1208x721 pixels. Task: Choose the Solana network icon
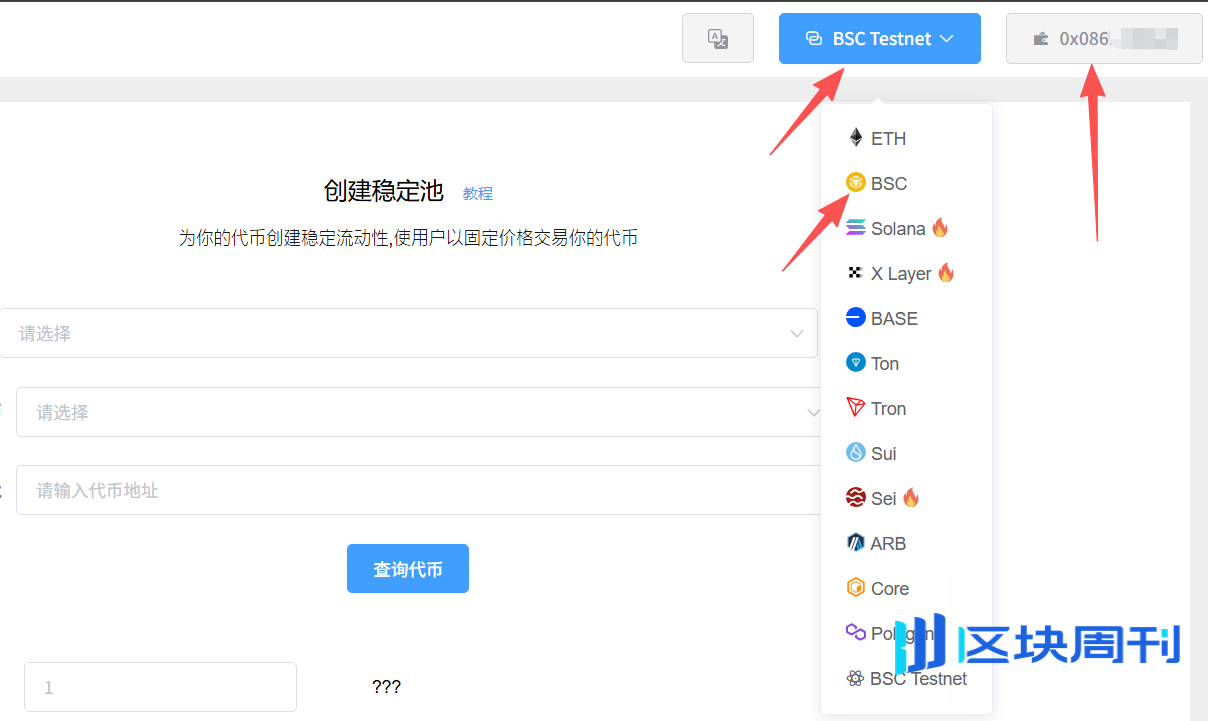[x=855, y=227]
